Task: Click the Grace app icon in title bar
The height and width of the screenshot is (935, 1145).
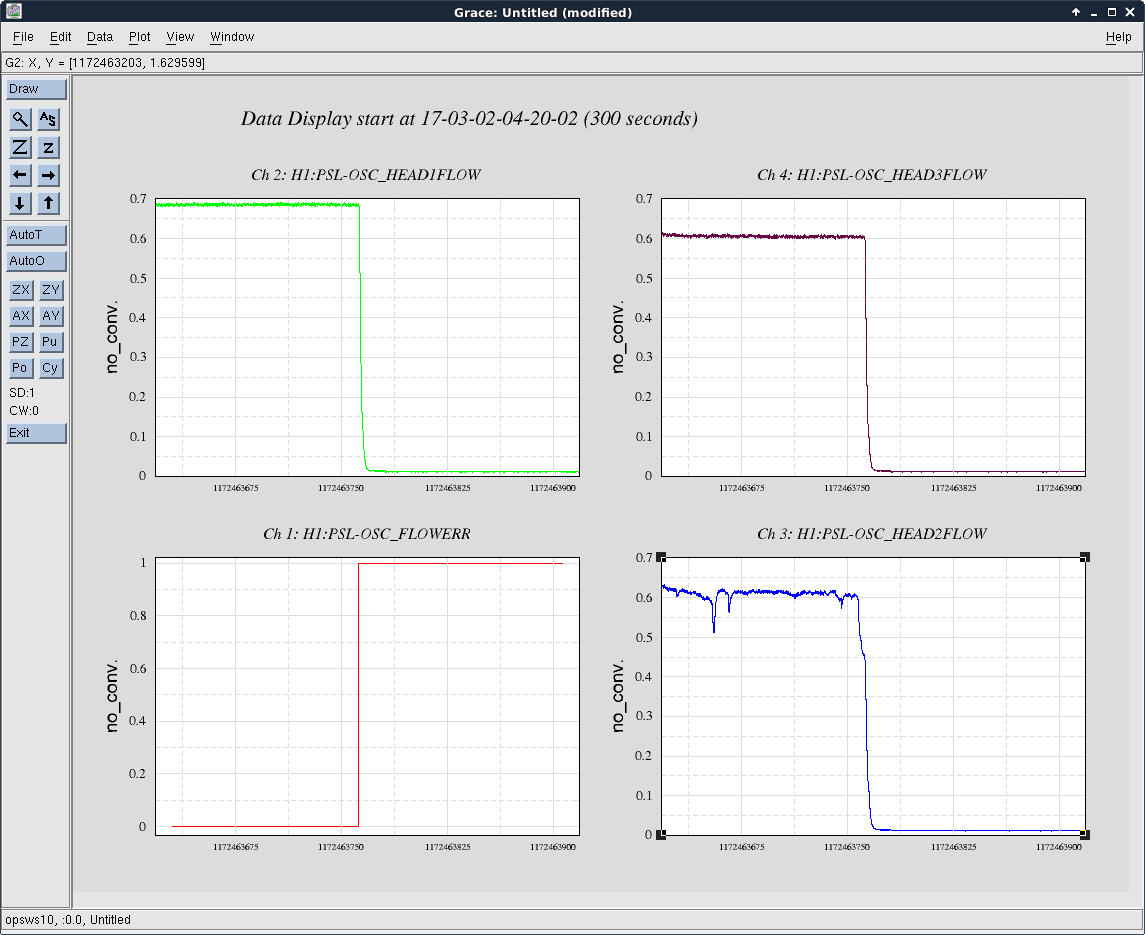Action: click(13, 12)
